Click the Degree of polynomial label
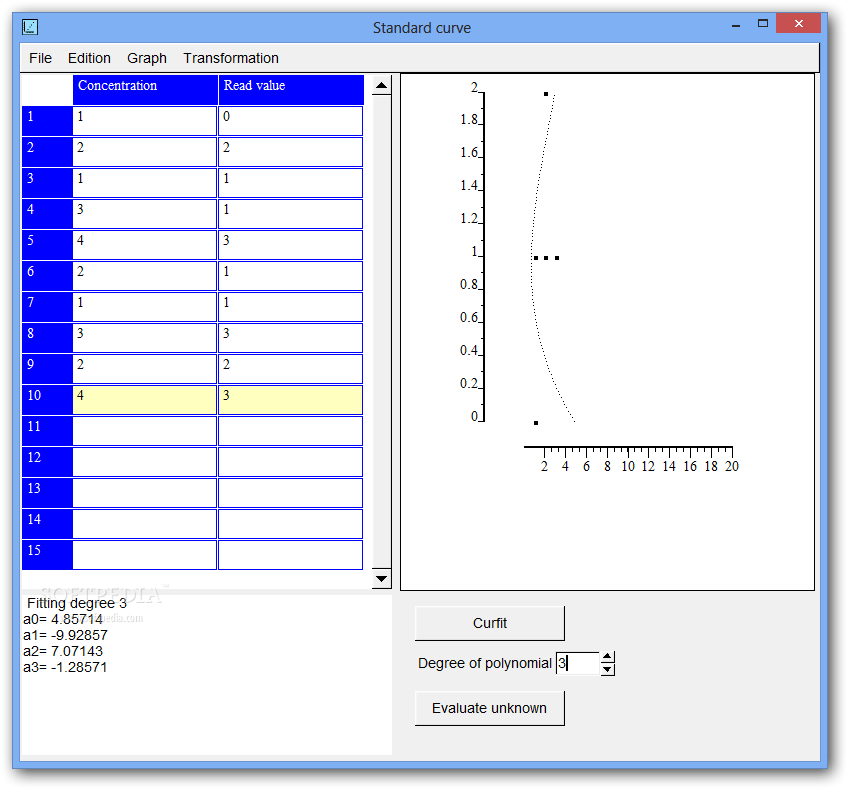This screenshot has width=848, height=789. (x=485, y=664)
